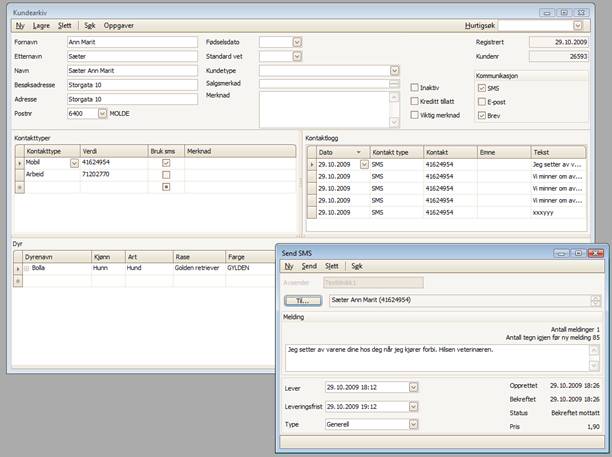Screen dimensions: 612x457
Task: Expand the Bolla animal row
Action: coord(27,269)
